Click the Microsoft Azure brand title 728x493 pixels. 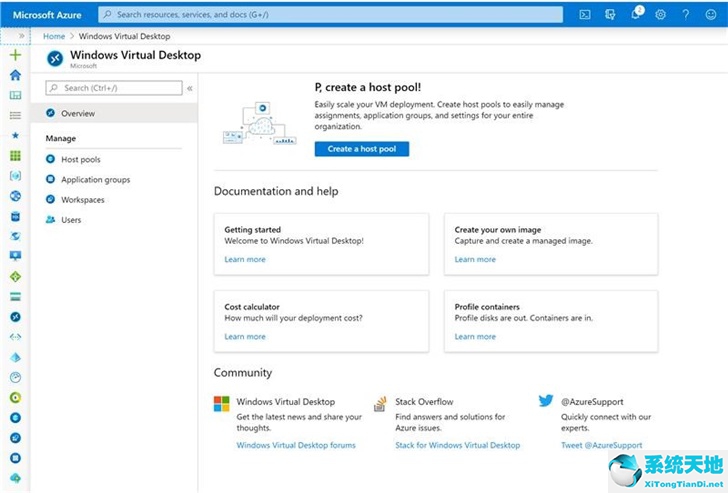tap(47, 15)
